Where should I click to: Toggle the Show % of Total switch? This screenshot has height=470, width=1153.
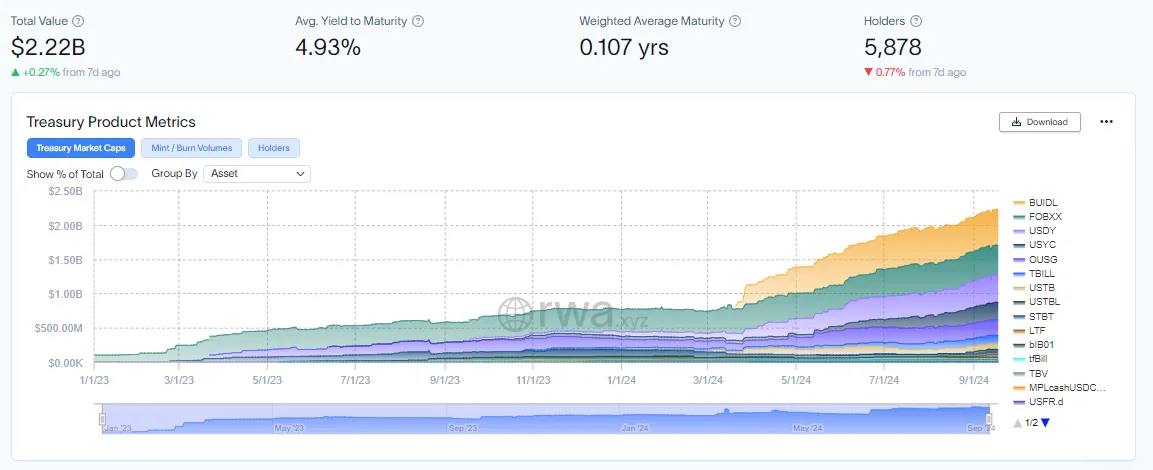124,174
